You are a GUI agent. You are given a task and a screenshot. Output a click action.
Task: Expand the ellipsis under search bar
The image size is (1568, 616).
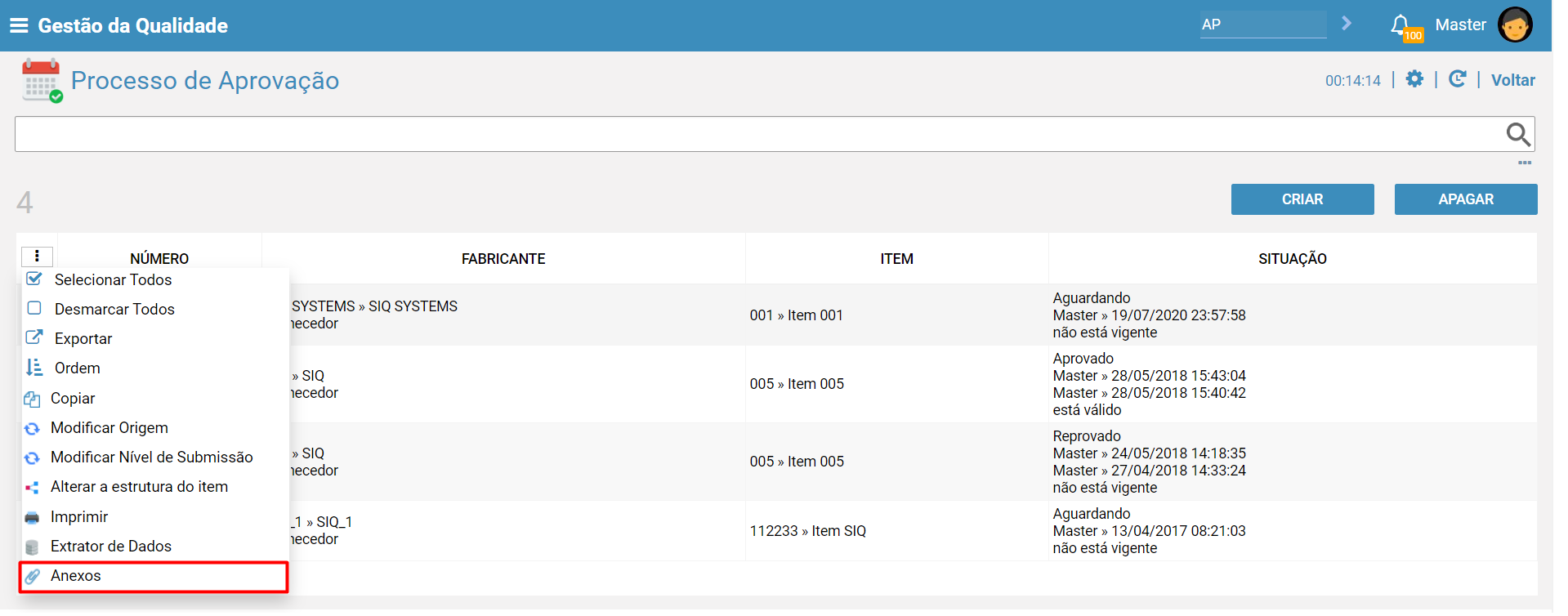1525,163
